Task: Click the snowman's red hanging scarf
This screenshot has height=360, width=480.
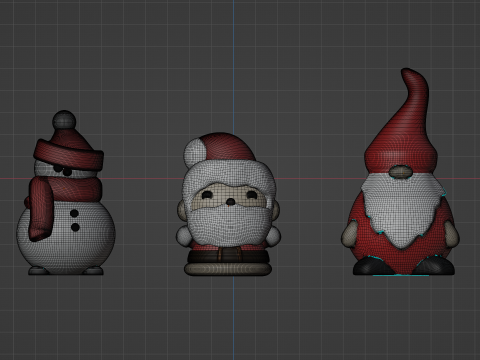Action: pos(42,210)
